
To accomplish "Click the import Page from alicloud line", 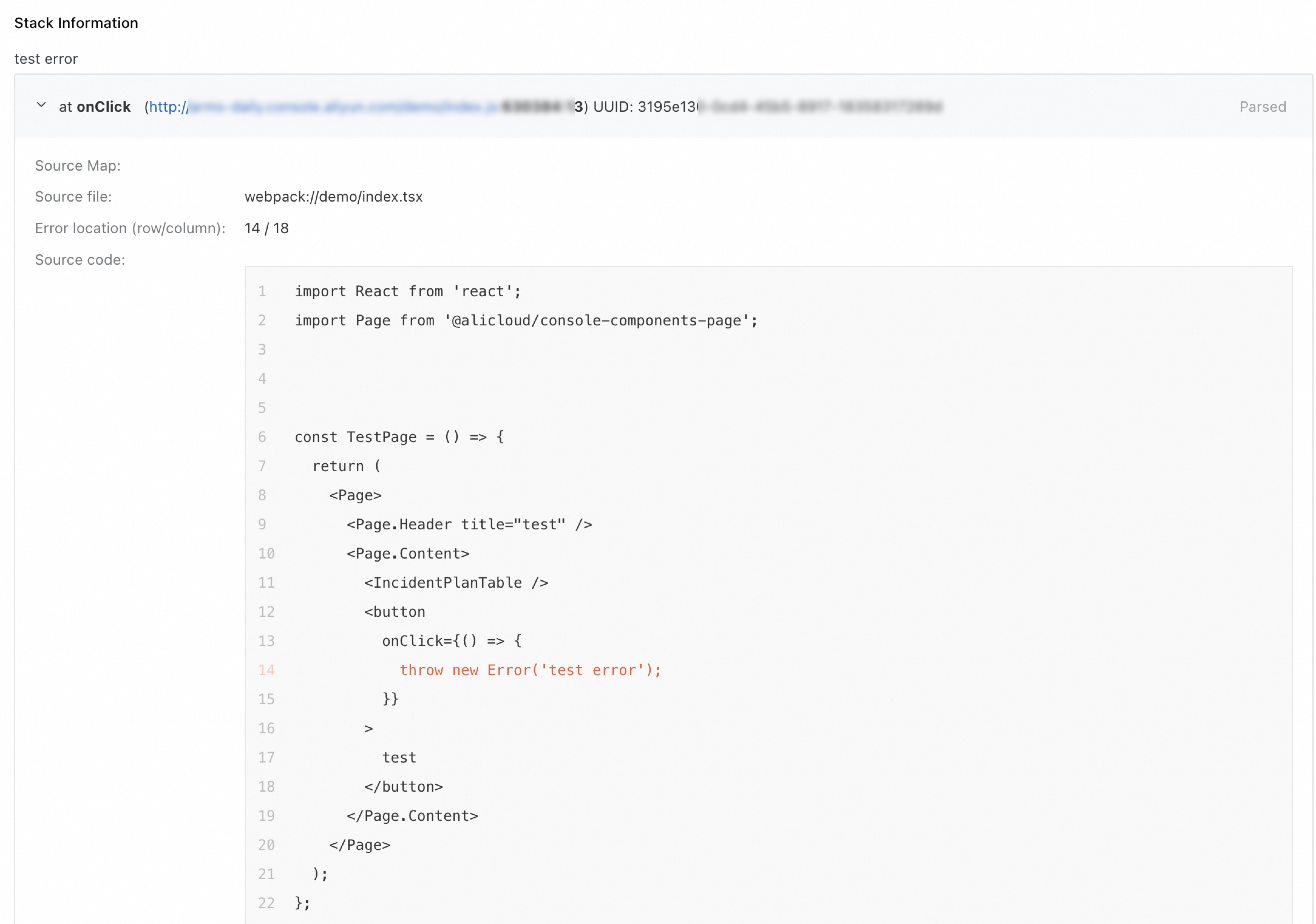I will pyautogui.click(x=526, y=321).
